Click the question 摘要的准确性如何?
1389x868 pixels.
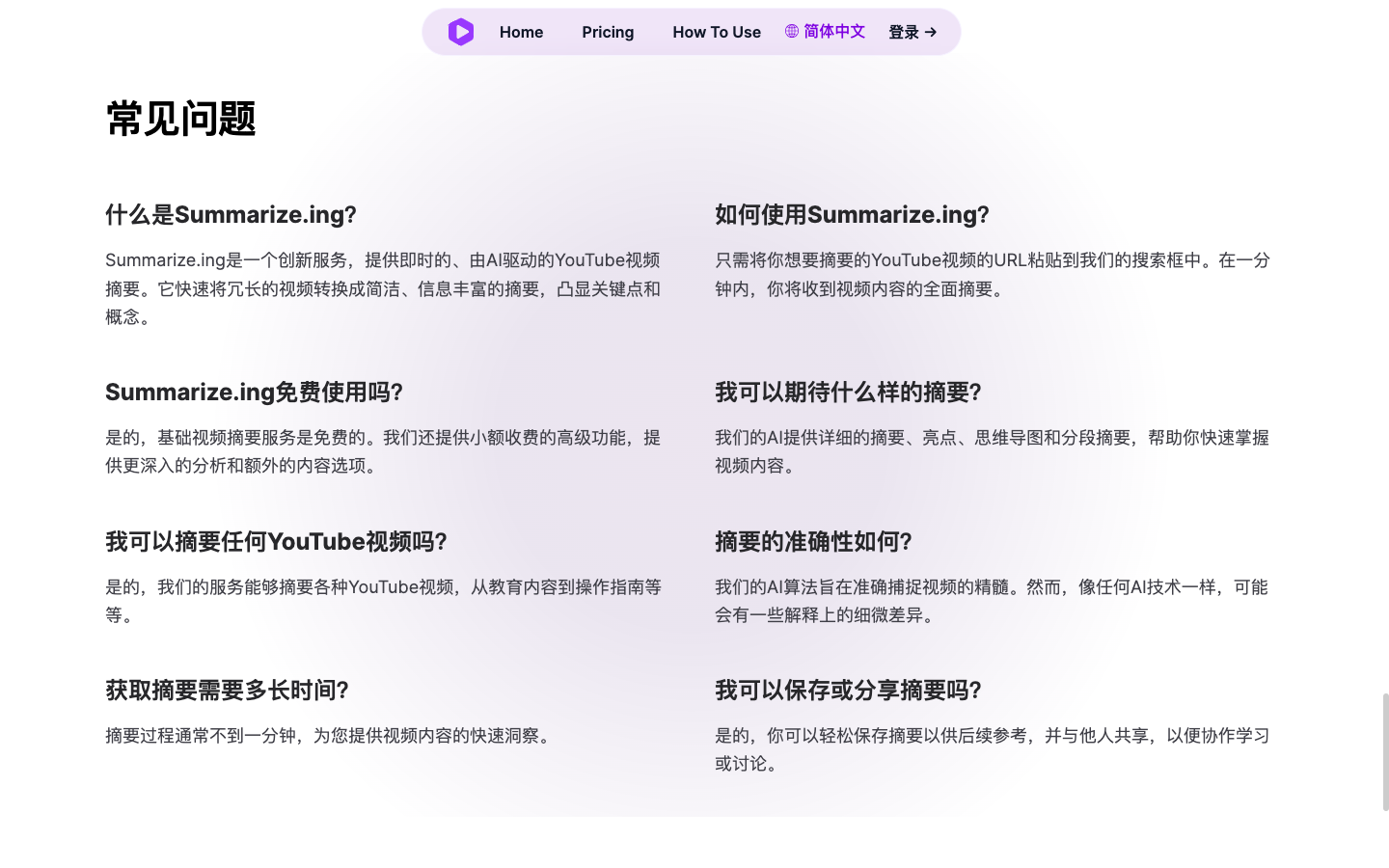click(813, 541)
